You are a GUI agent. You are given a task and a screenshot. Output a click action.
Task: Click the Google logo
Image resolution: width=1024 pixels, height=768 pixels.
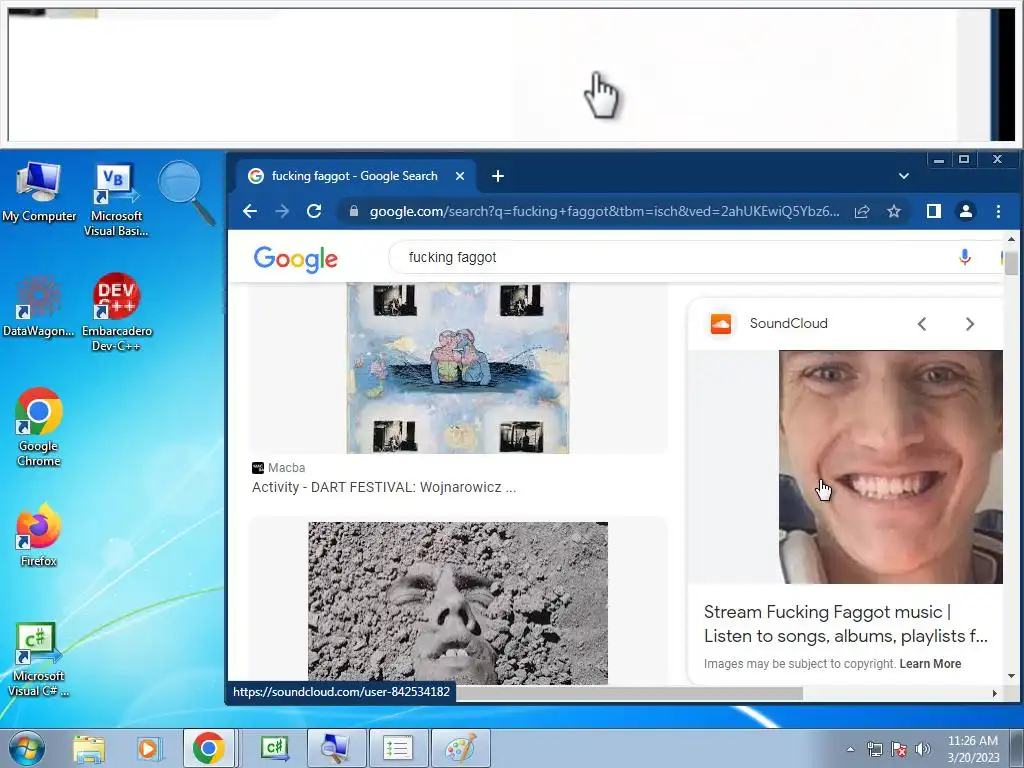coord(296,259)
